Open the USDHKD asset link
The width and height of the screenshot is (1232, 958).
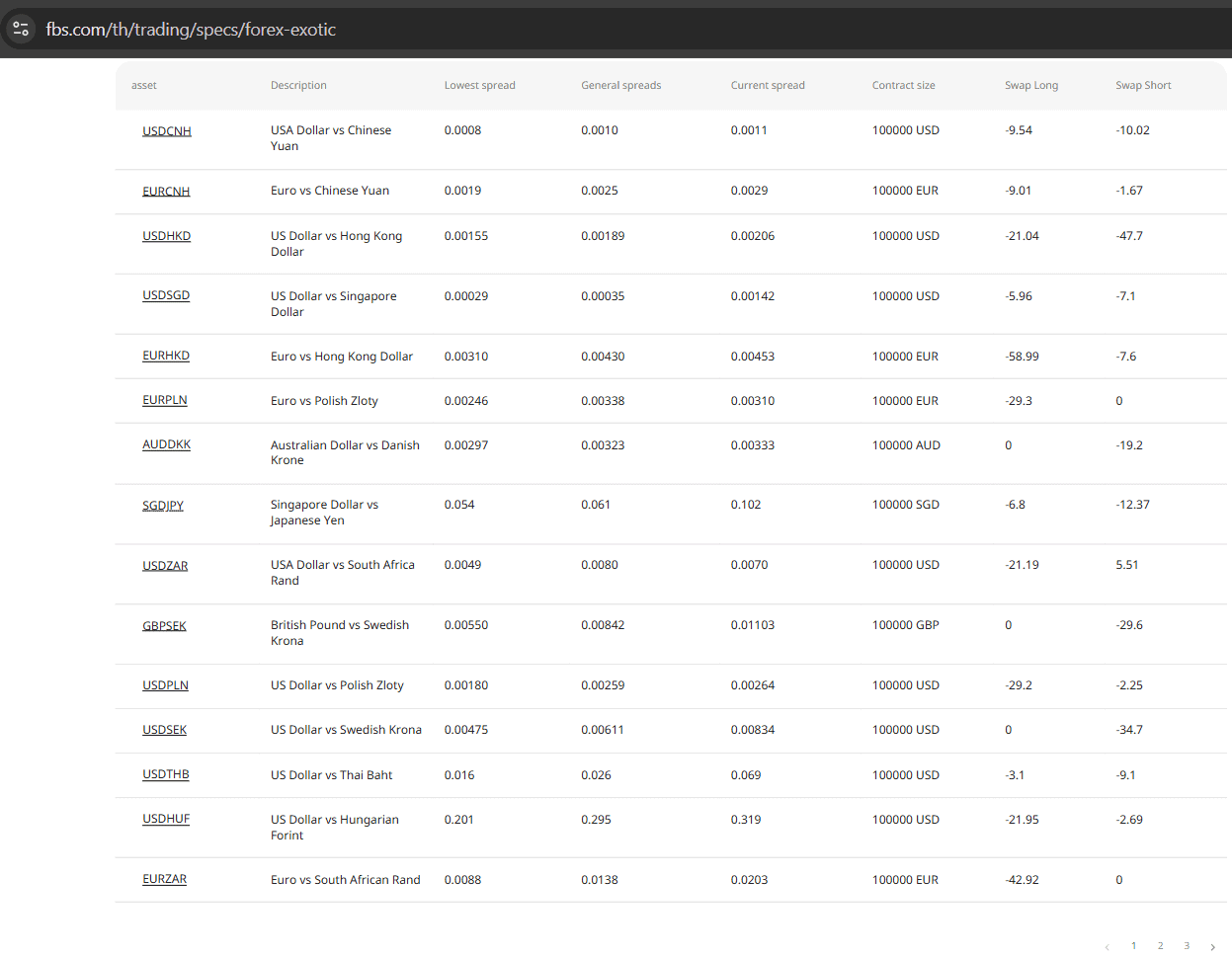[166, 236]
